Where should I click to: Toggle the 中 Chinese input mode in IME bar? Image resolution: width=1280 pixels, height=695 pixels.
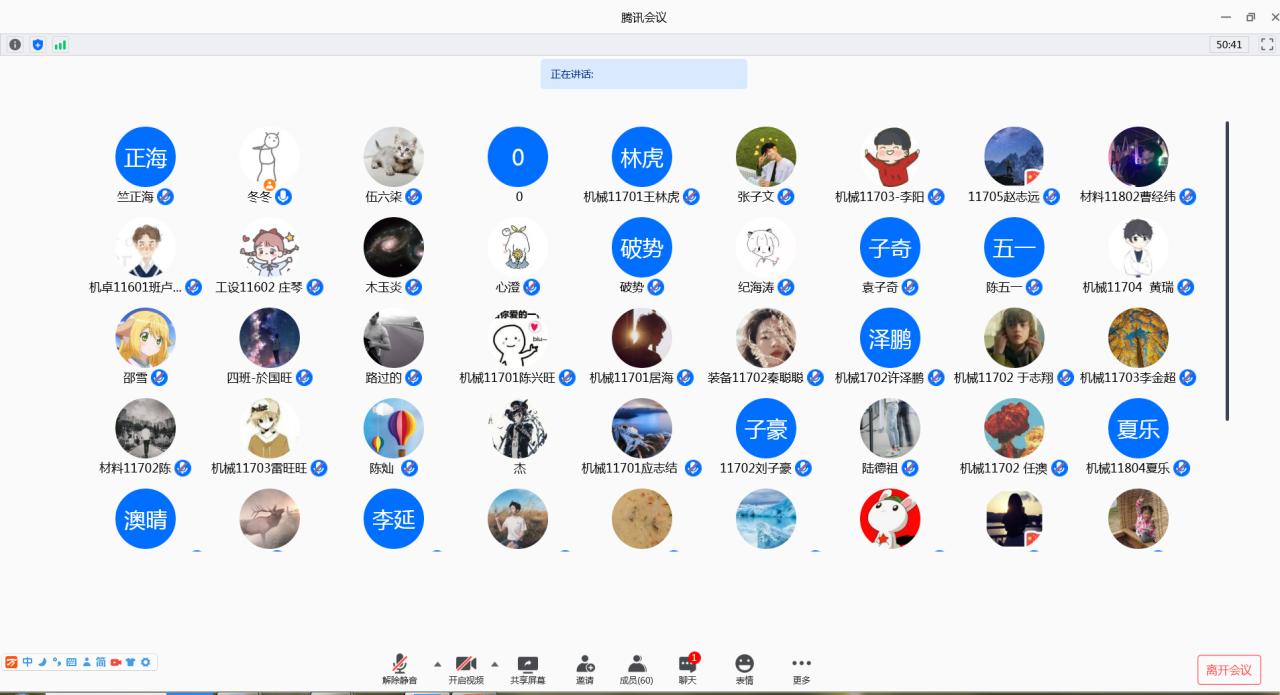click(27, 662)
